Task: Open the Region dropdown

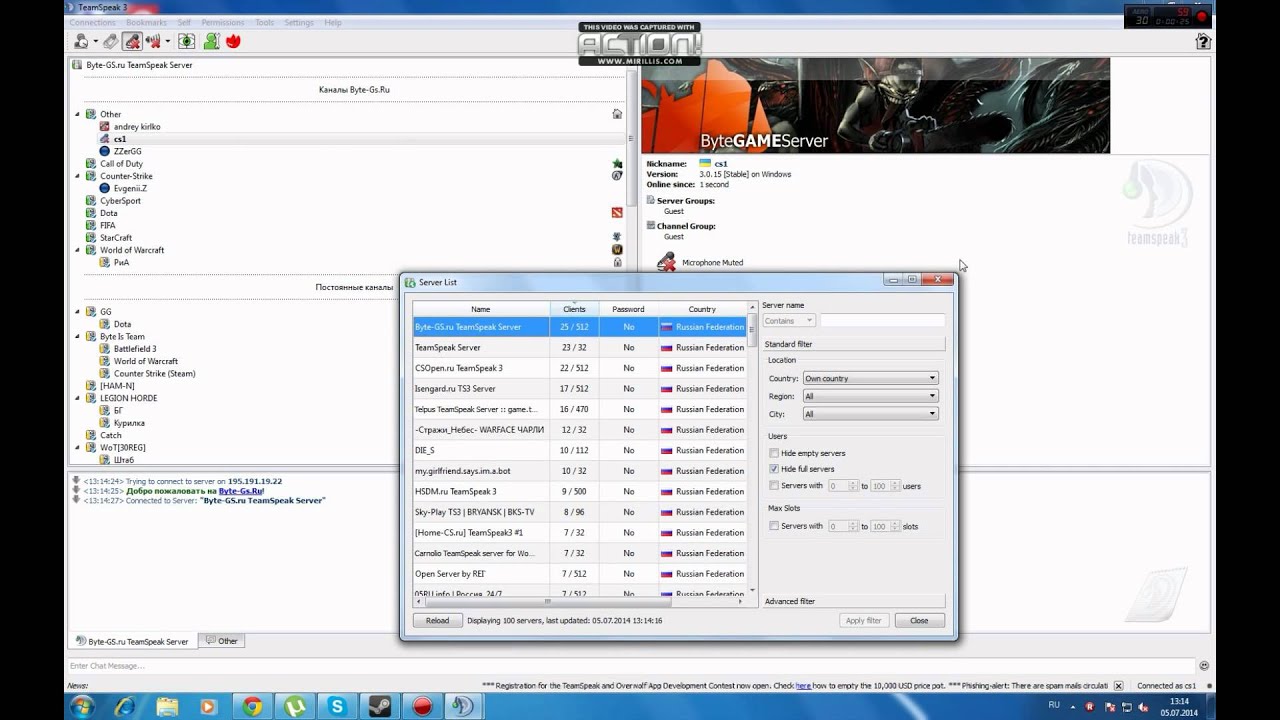Action: point(870,396)
